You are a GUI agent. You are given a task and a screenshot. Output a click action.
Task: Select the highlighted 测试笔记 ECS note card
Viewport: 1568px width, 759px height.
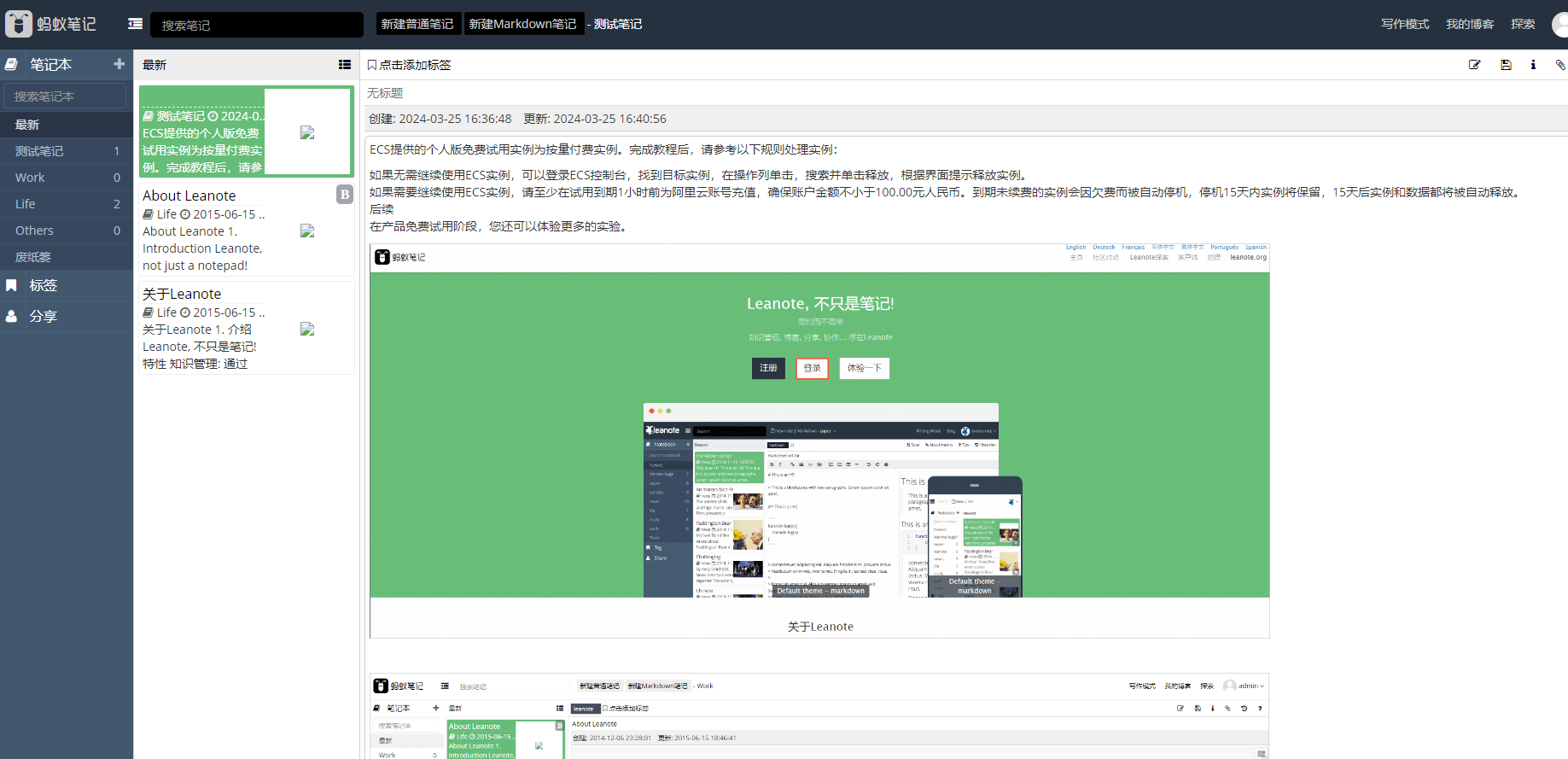pos(246,131)
